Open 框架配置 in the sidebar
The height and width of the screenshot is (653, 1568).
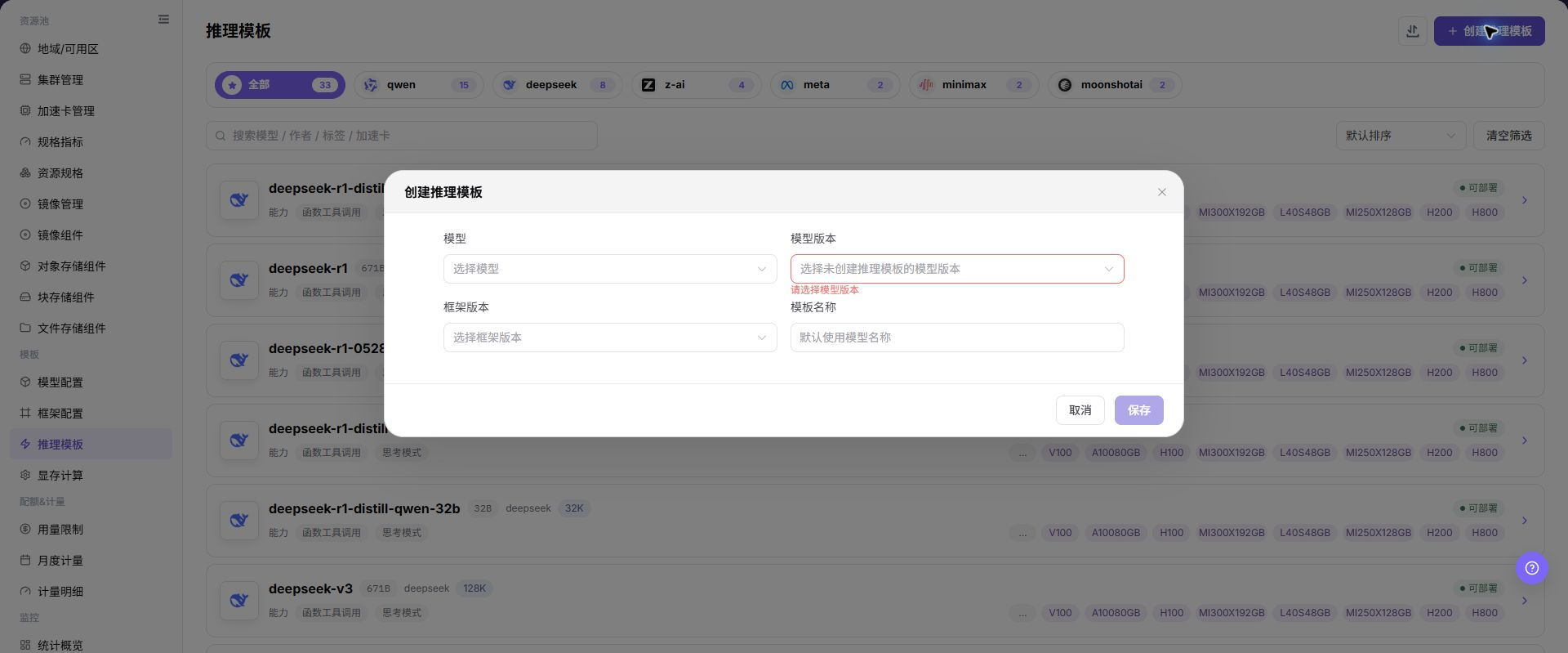click(91, 414)
